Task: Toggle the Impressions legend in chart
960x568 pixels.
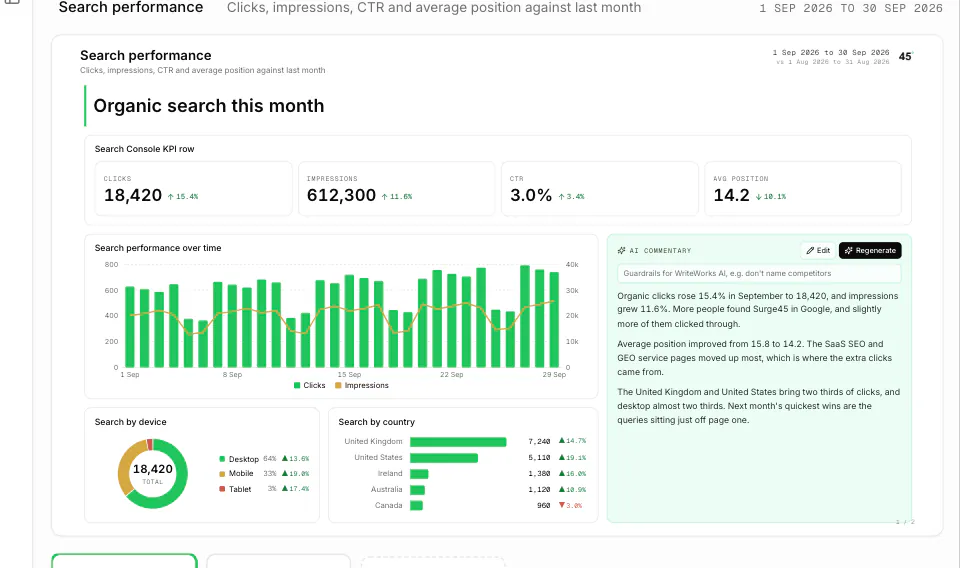Action: pyautogui.click(x=361, y=385)
